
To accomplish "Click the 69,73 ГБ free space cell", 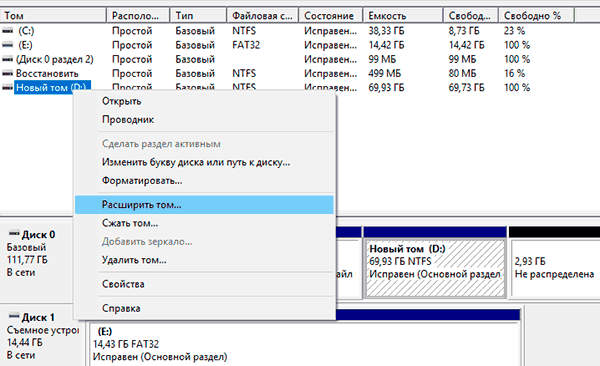I will click(466, 88).
